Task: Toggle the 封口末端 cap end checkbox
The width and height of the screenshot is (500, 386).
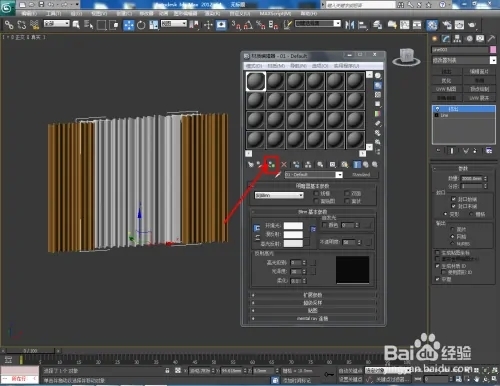Action: (453, 206)
